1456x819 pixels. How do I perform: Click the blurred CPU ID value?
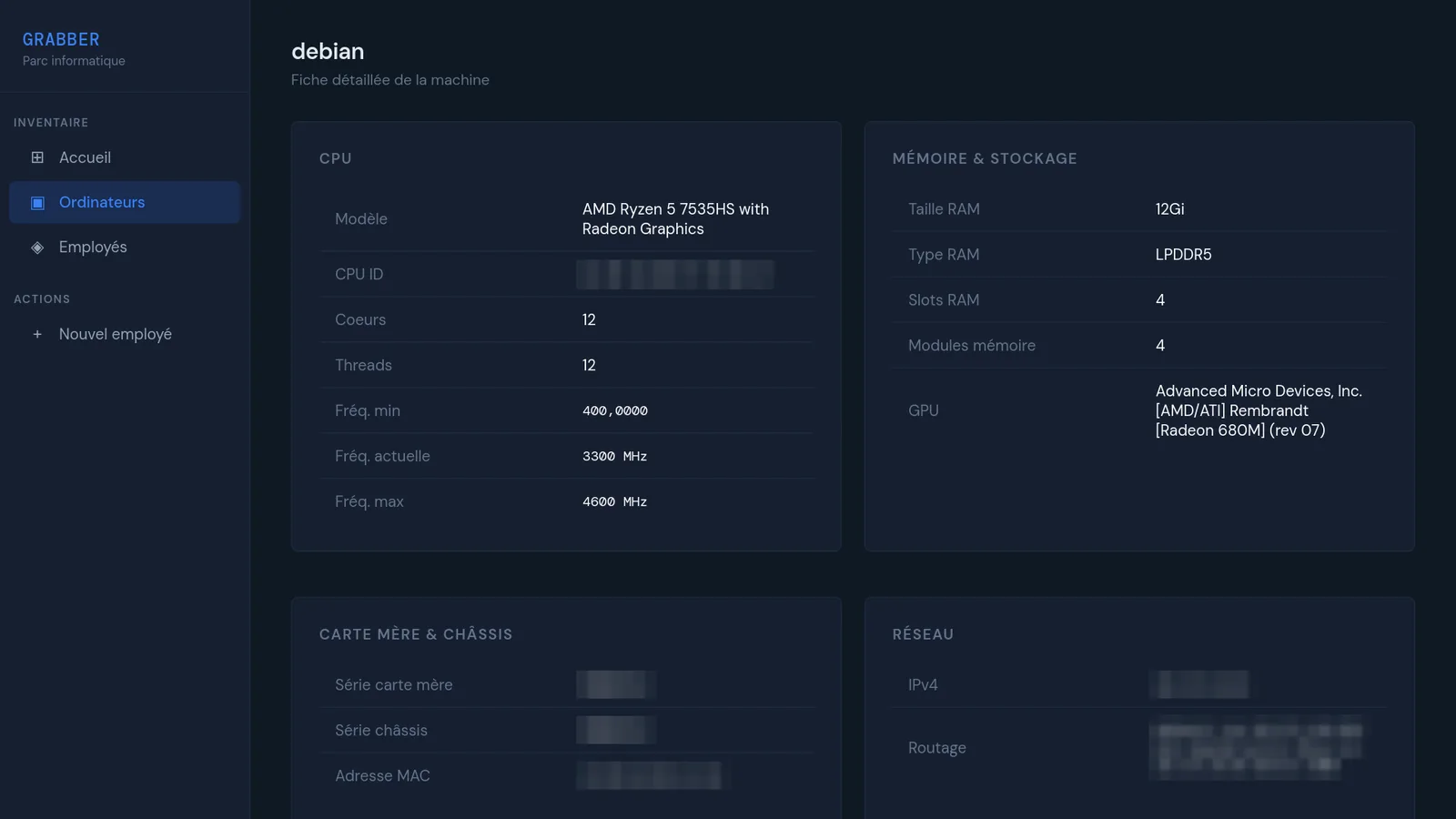(x=675, y=274)
